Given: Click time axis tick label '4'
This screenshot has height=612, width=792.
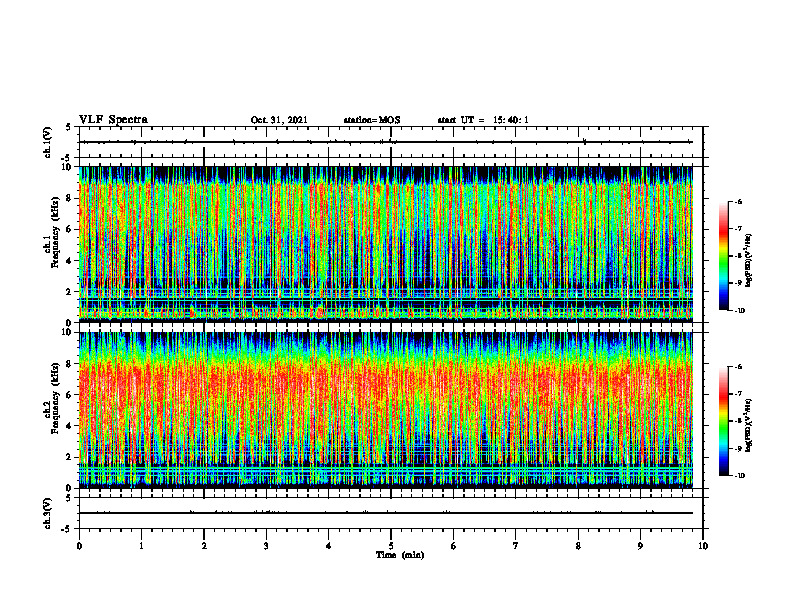Looking at the screenshot, I should coord(329,546).
